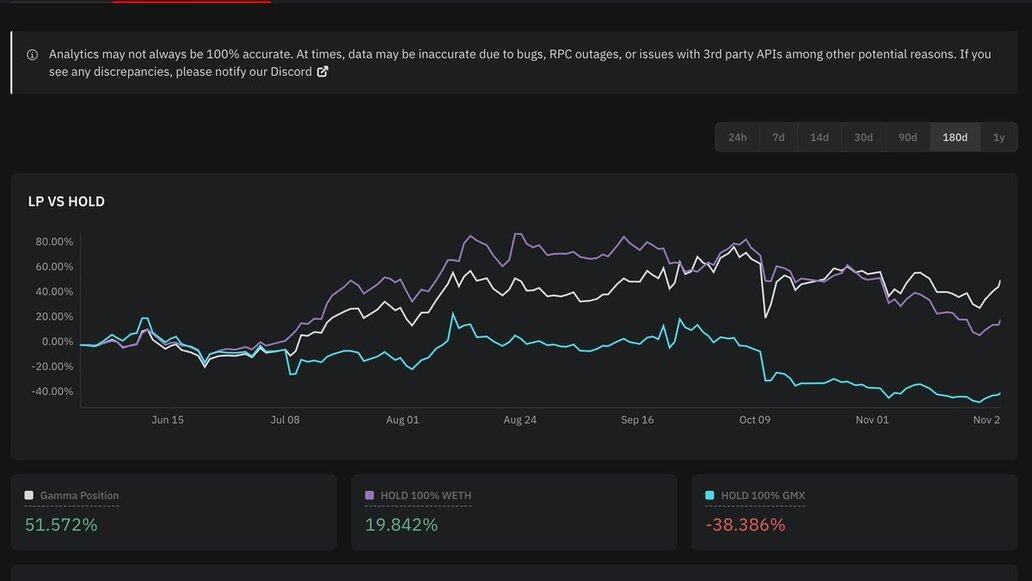Click the active 180d range button
Screen dimensions: 1032x581
(x=955, y=137)
